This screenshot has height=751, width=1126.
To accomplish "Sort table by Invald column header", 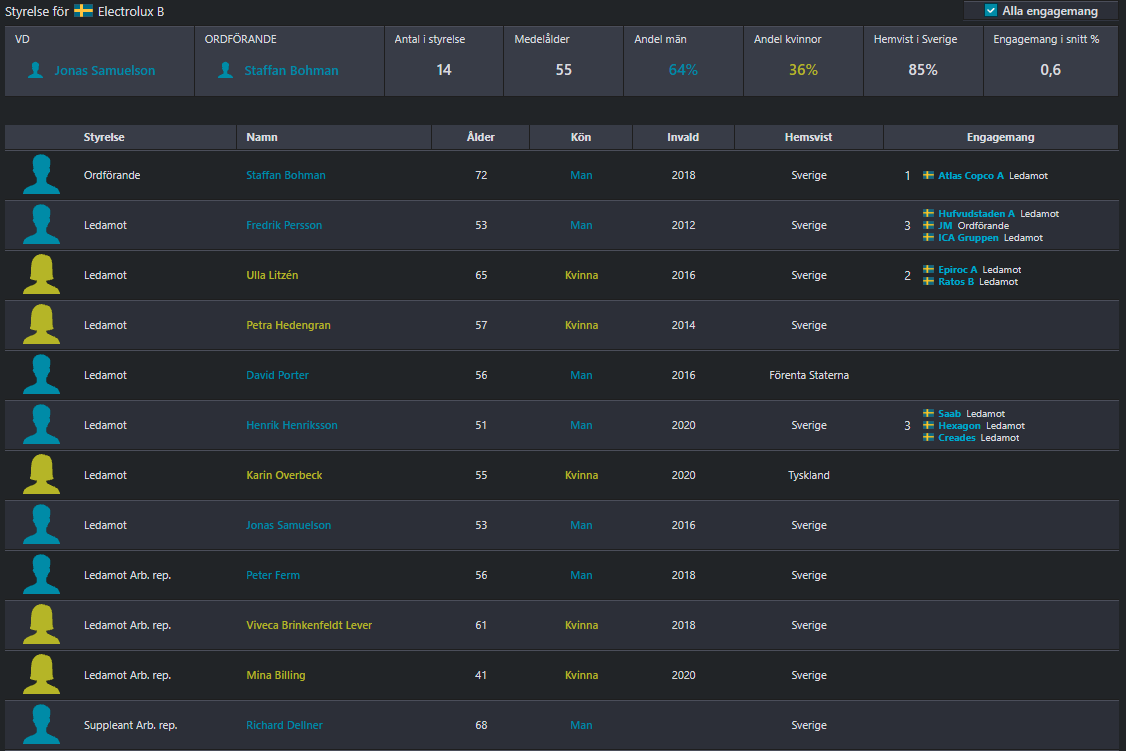I will coord(683,137).
